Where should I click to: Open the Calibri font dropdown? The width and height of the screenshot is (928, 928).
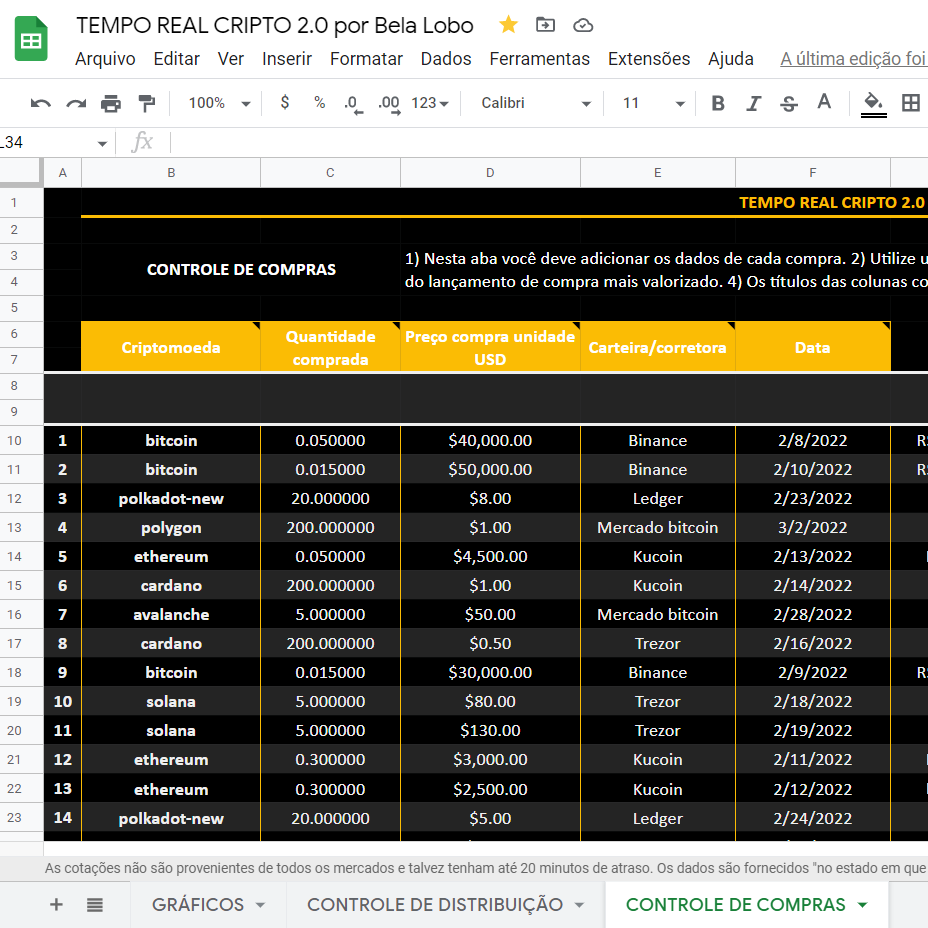[x=536, y=103]
